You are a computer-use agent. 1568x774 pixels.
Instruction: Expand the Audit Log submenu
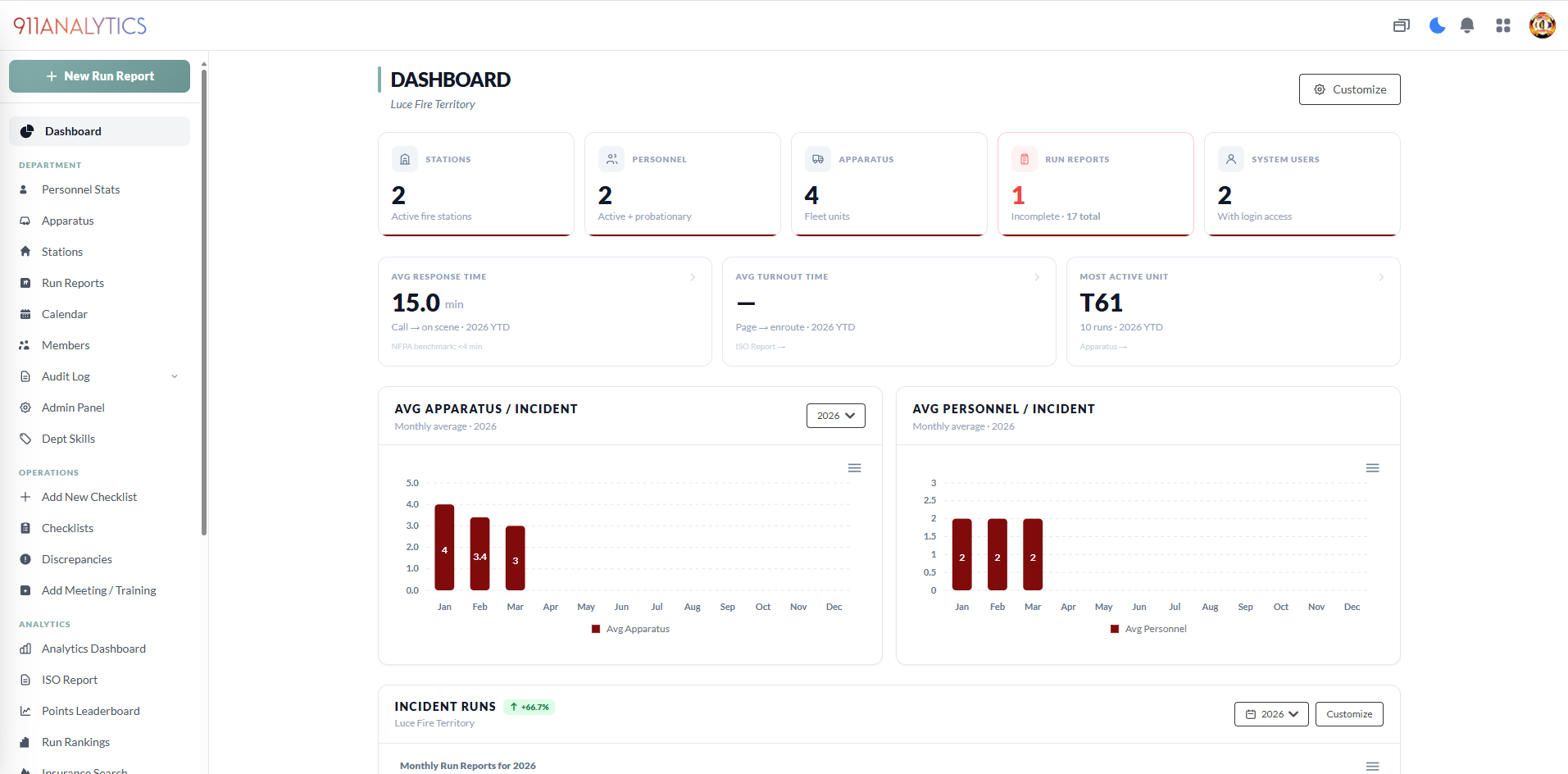click(174, 376)
